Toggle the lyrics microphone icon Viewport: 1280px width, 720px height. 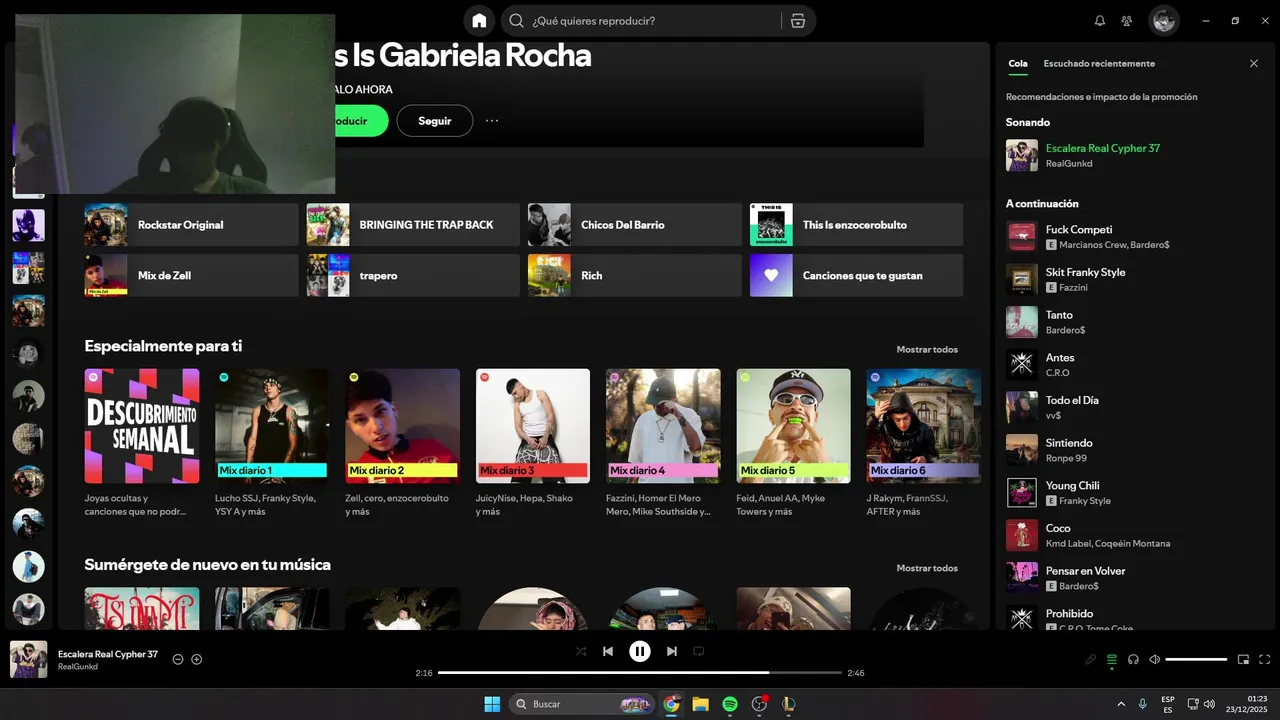click(1091, 659)
